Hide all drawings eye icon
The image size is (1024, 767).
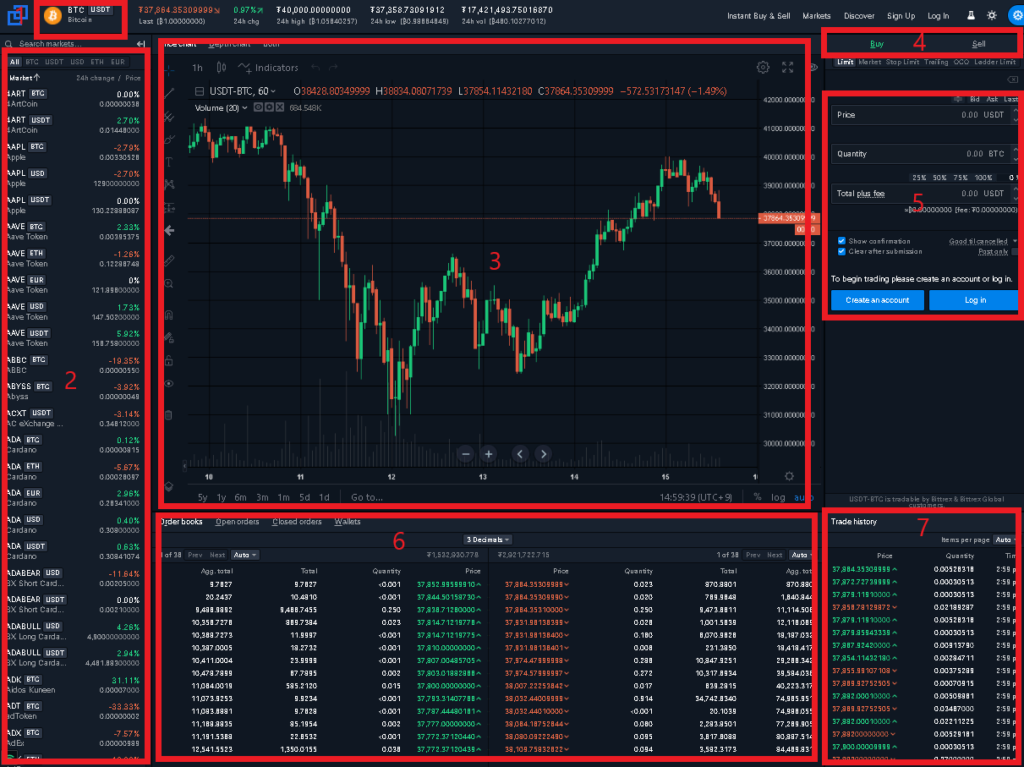pos(169,384)
